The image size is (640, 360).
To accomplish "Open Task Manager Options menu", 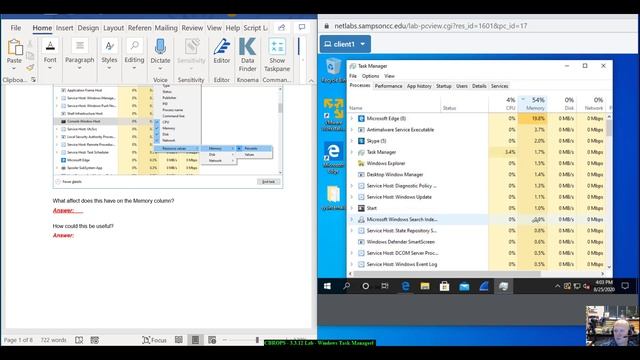I will click(370, 76).
